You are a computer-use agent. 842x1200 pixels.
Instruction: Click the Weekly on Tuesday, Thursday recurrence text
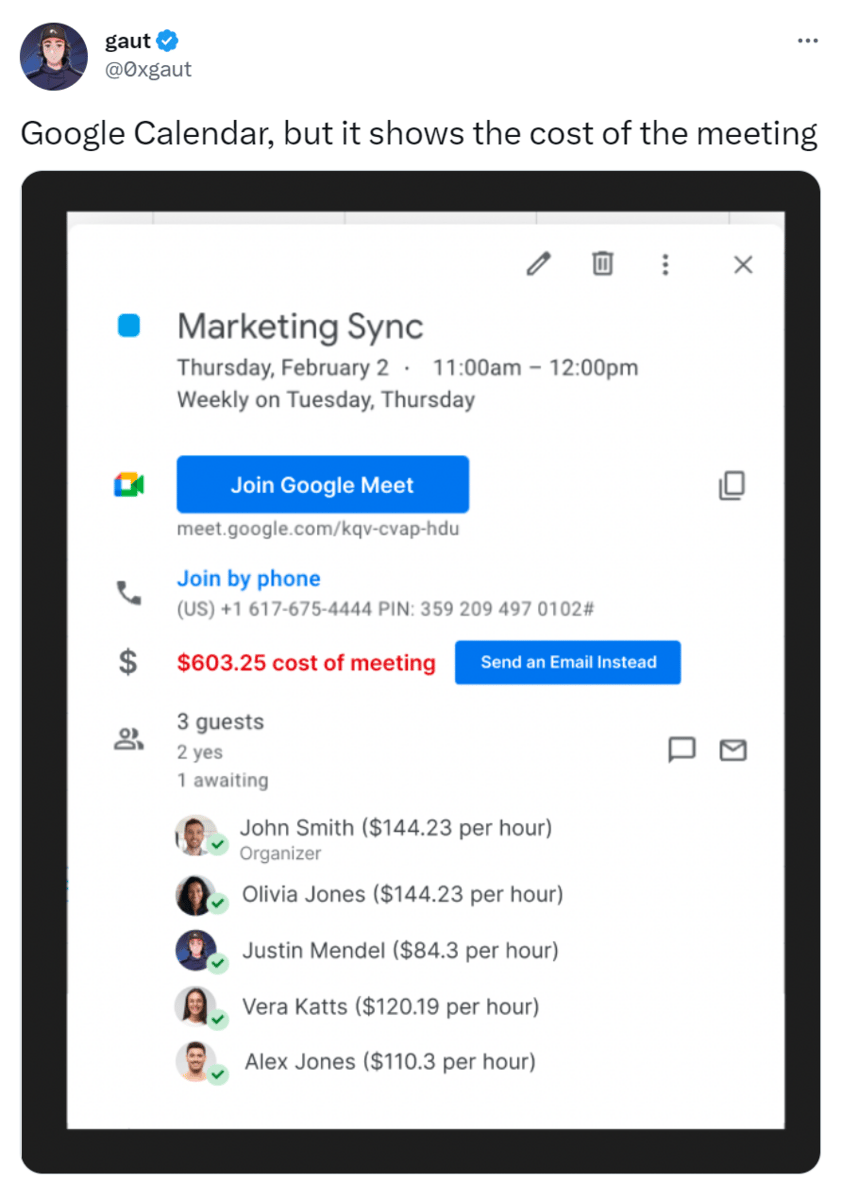(x=326, y=399)
